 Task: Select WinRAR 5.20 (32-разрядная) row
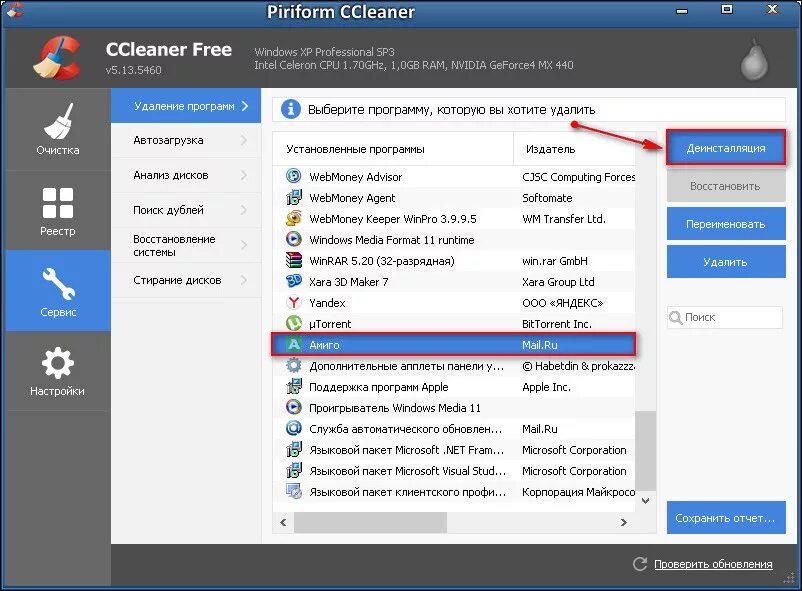pyautogui.click(x=454, y=260)
